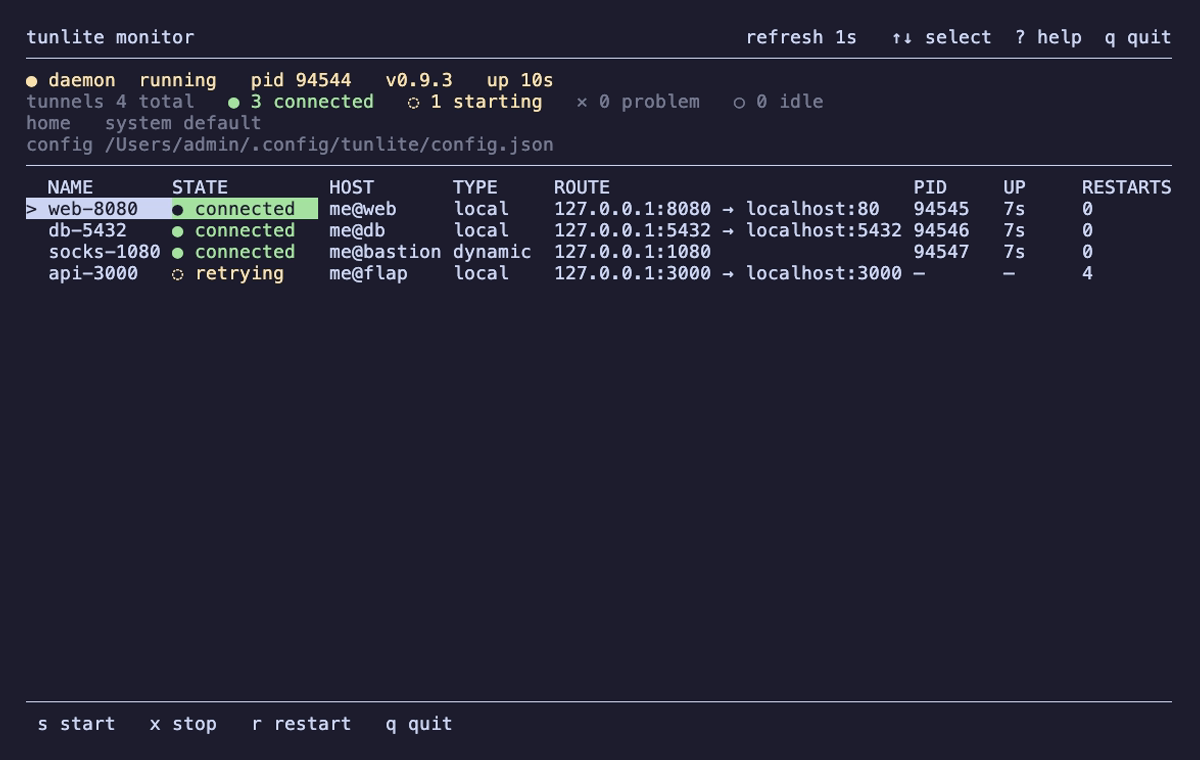Click "home system default" line
Screen dimensions: 1200x760
pos(143,124)
